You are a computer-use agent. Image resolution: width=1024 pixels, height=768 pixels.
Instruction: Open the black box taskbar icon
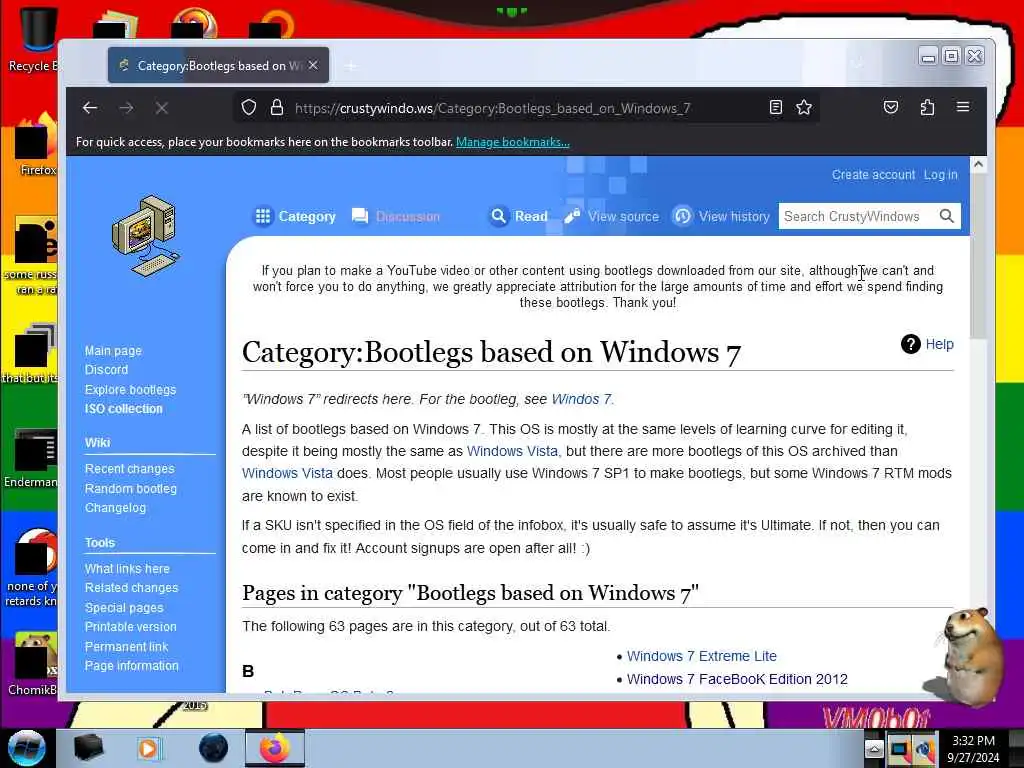click(x=88, y=748)
